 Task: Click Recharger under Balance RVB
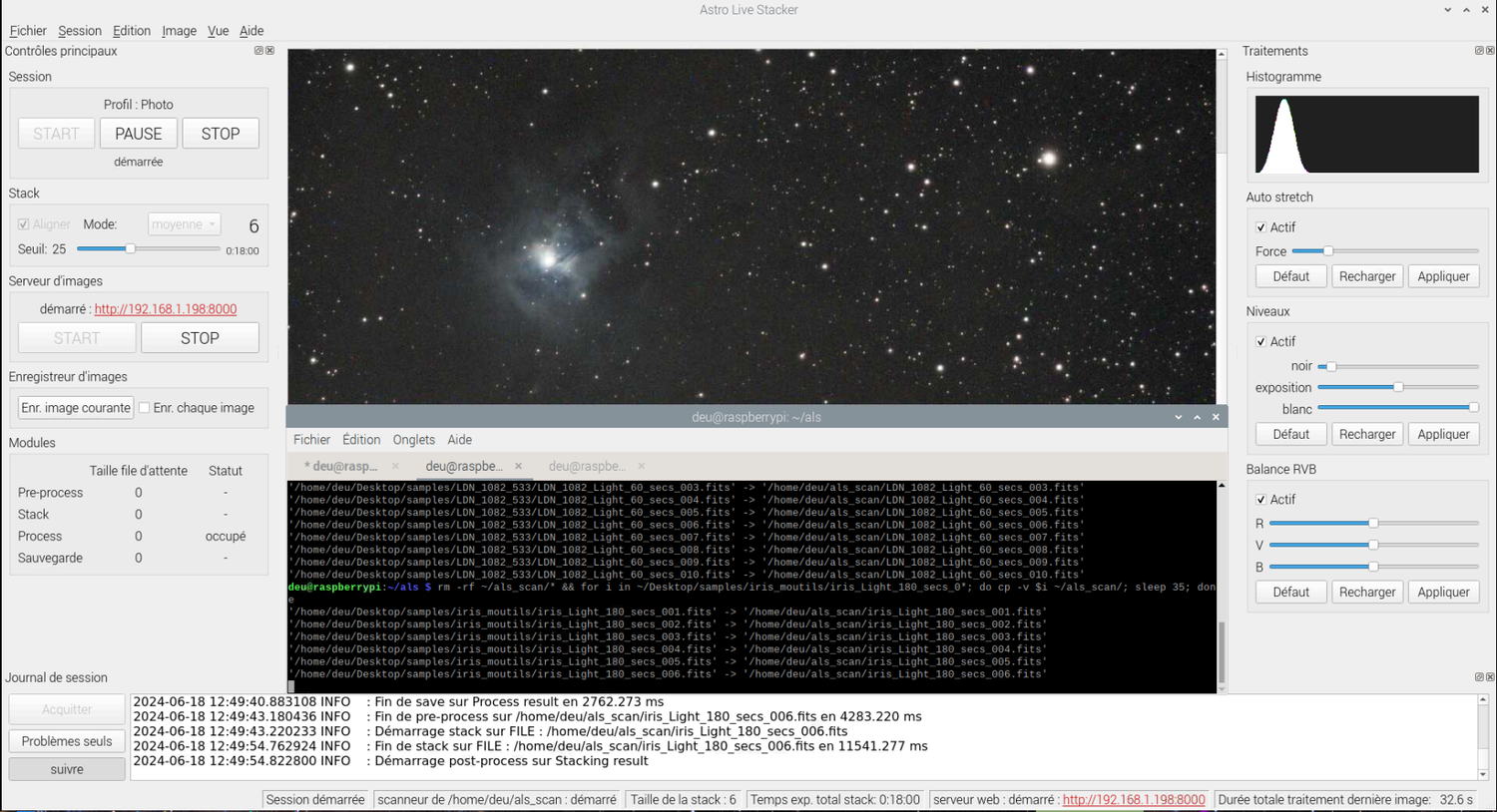coord(1367,592)
